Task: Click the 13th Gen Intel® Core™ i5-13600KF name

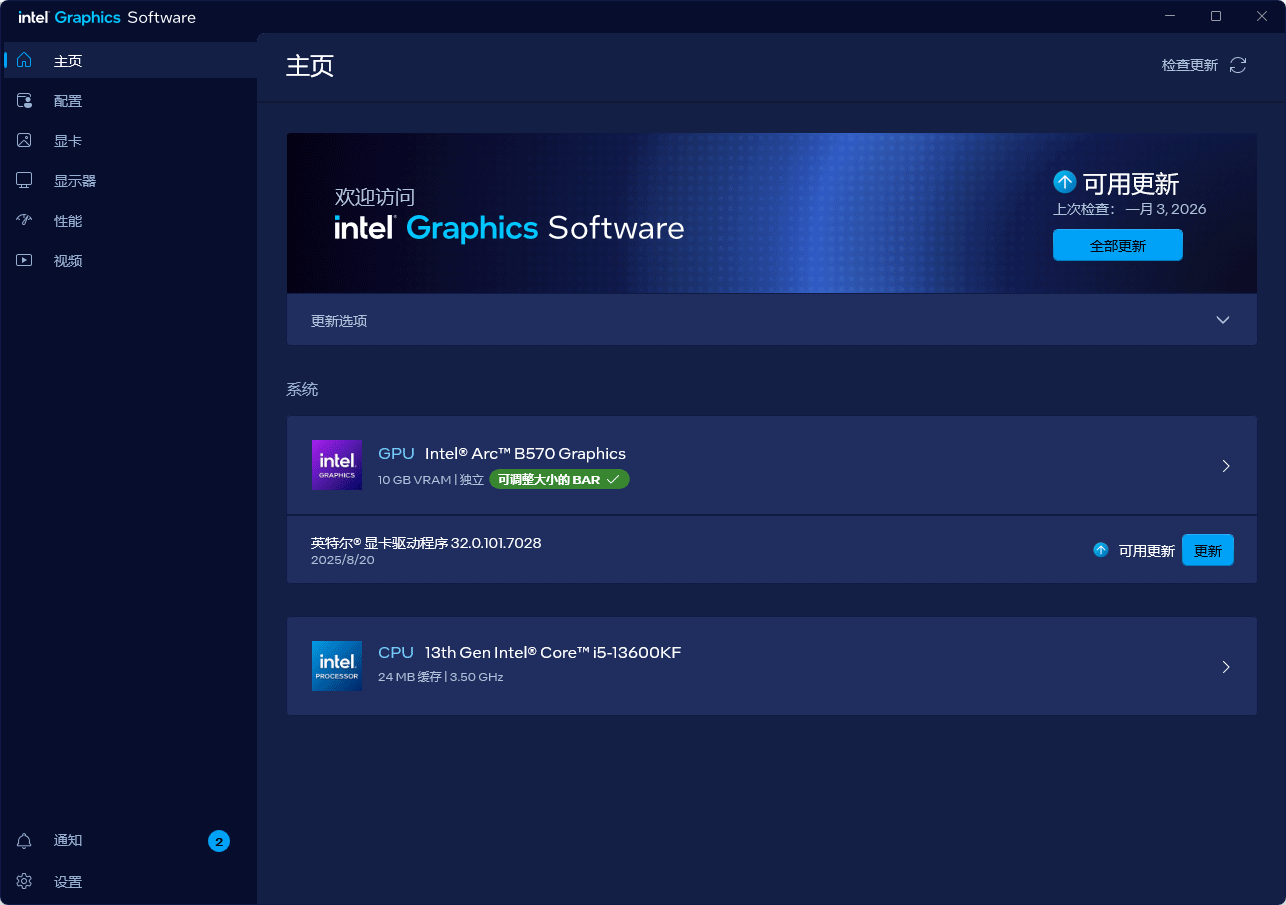Action: click(x=553, y=653)
